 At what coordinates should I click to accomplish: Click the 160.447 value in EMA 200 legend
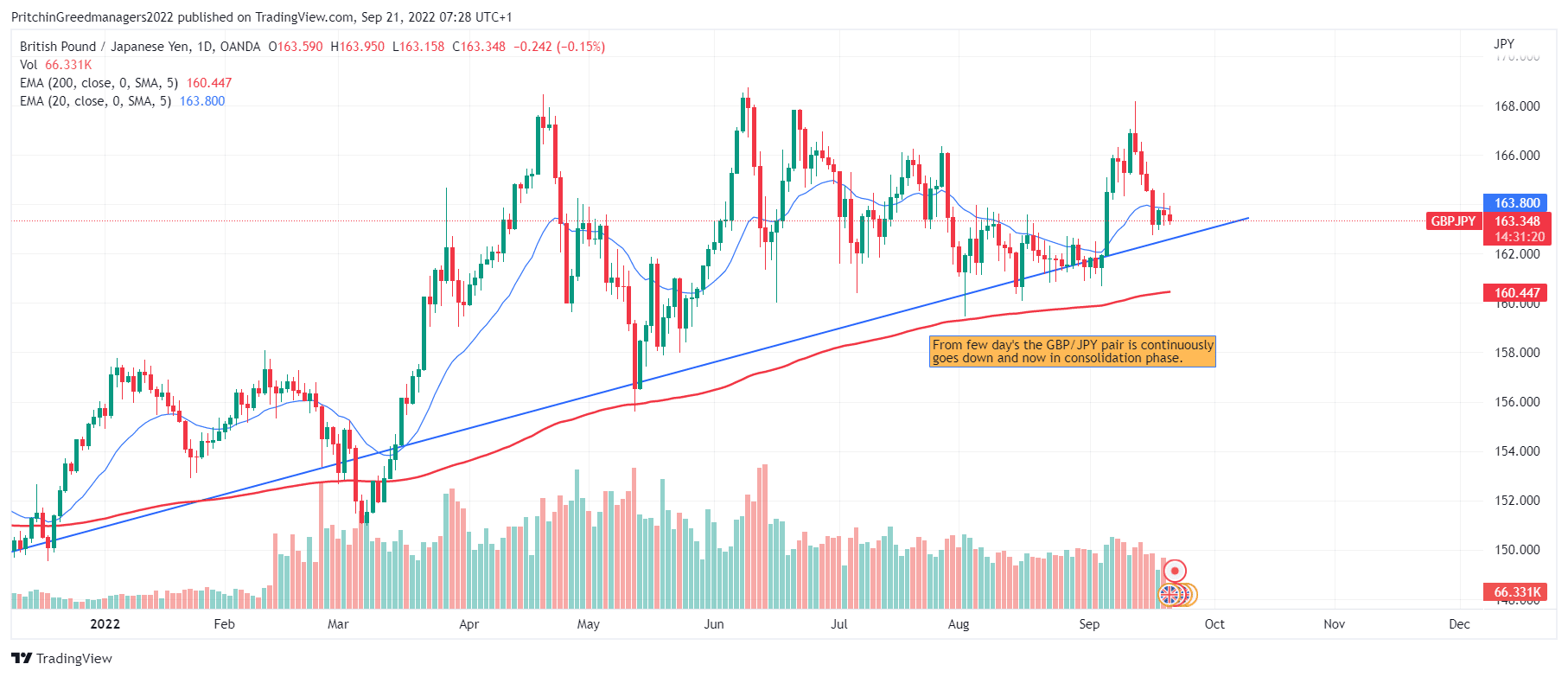(209, 83)
